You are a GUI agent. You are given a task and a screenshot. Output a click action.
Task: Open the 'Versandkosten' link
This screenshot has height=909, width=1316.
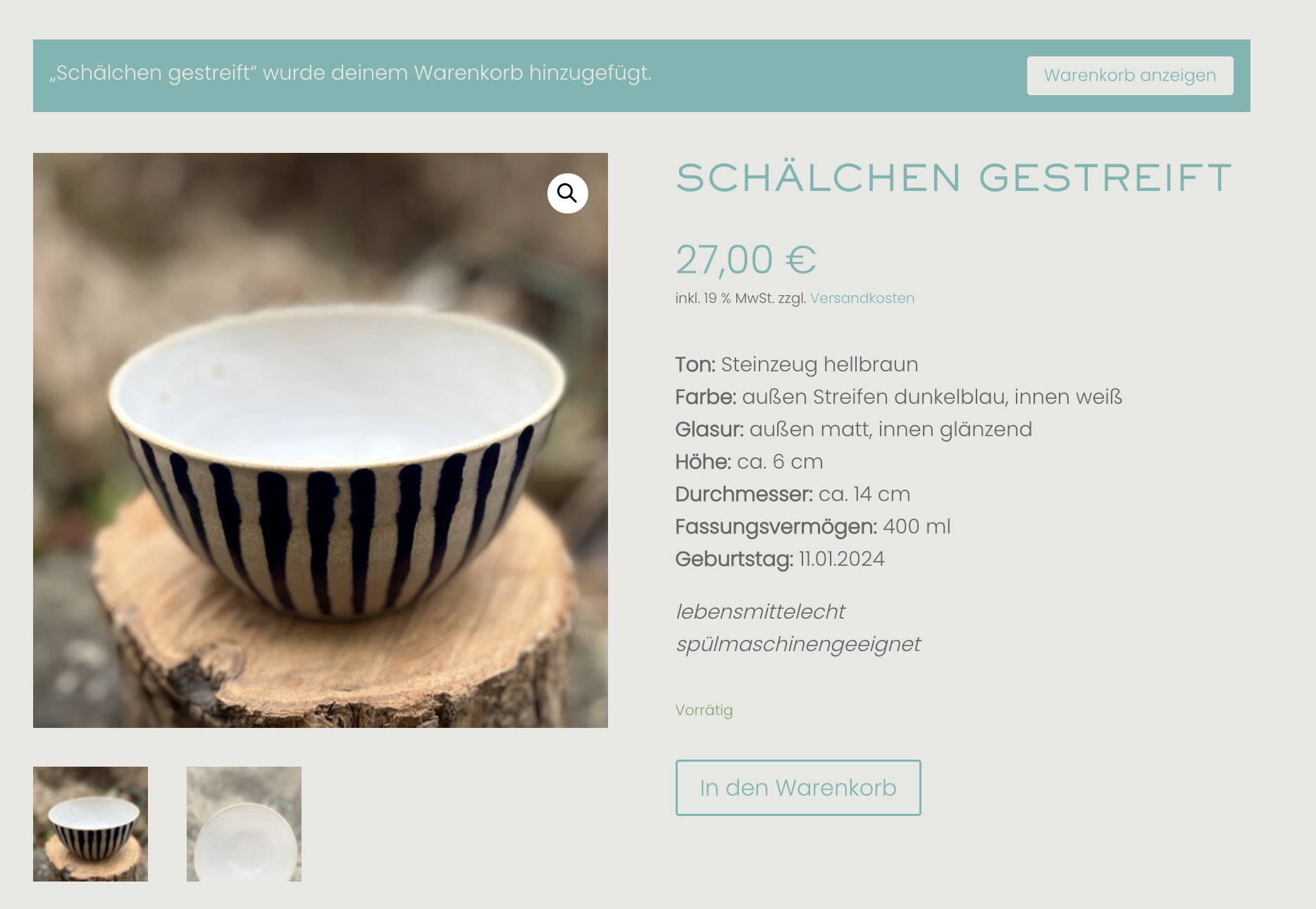[x=862, y=298]
